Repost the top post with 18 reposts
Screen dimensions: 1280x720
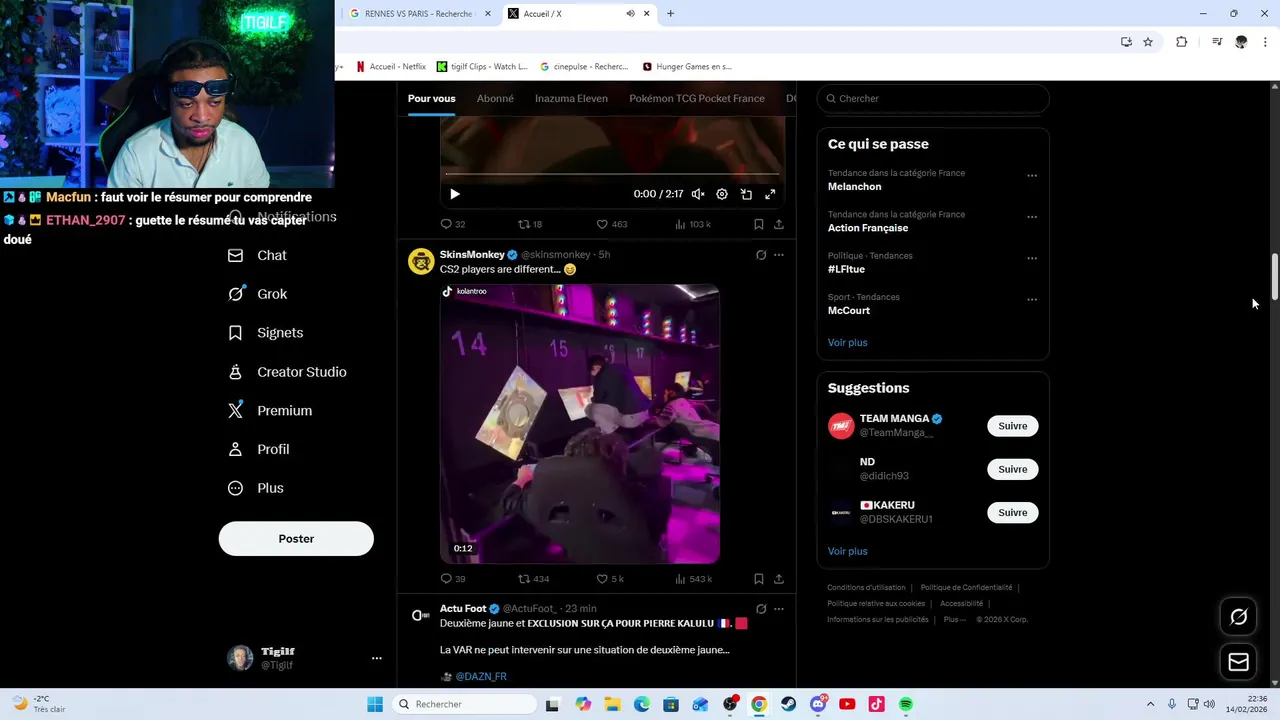coord(530,224)
